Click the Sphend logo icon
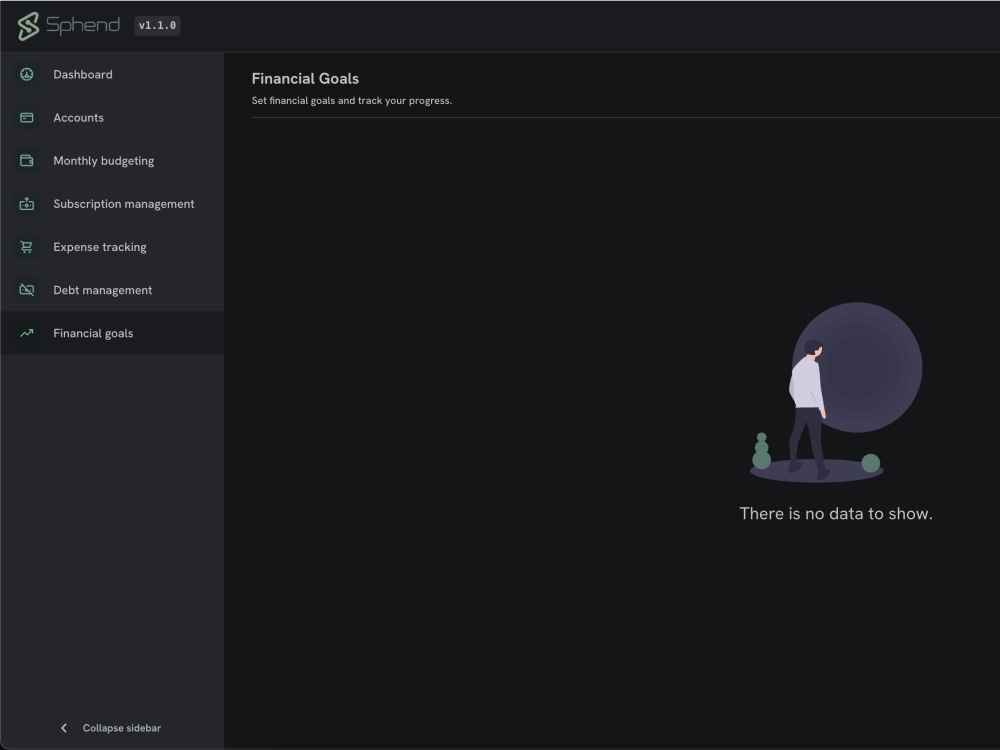Image resolution: width=1000 pixels, height=750 pixels. tap(28, 26)
